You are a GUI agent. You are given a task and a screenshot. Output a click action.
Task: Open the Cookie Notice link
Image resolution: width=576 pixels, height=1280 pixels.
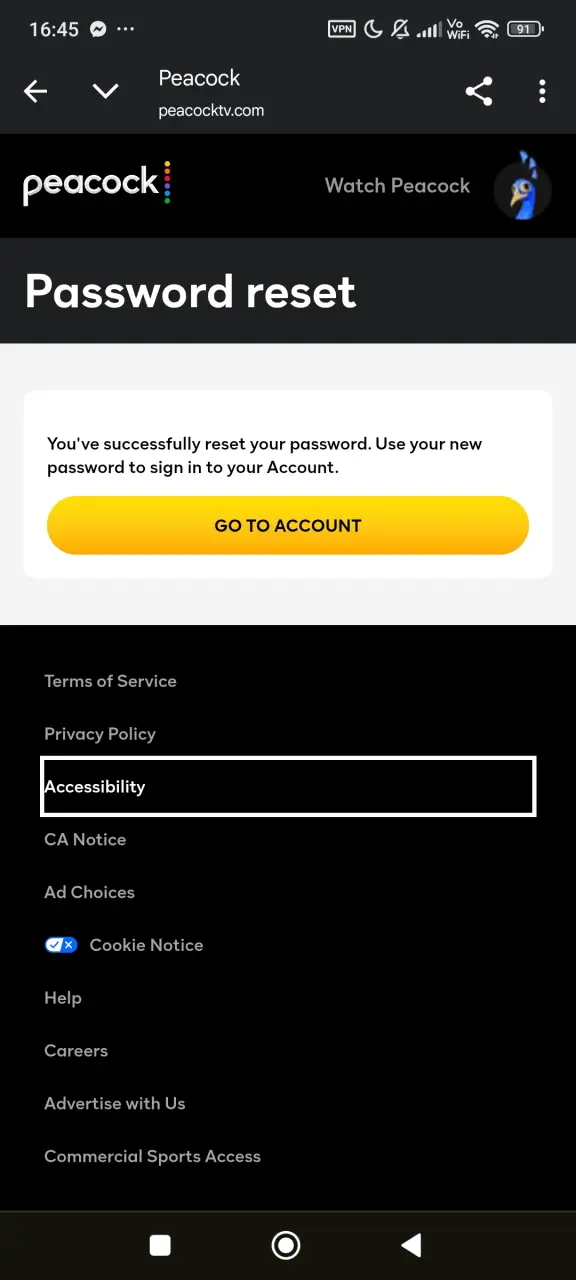(x=146, y=945)
